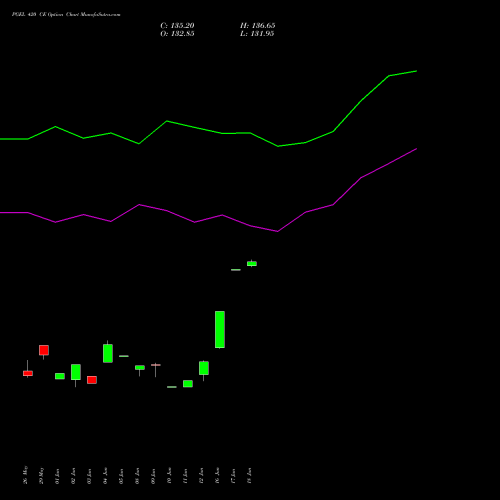Select the doji candle for 09 Jun
The width and height of the screenshot is (500, 500).
click(156, 365)
